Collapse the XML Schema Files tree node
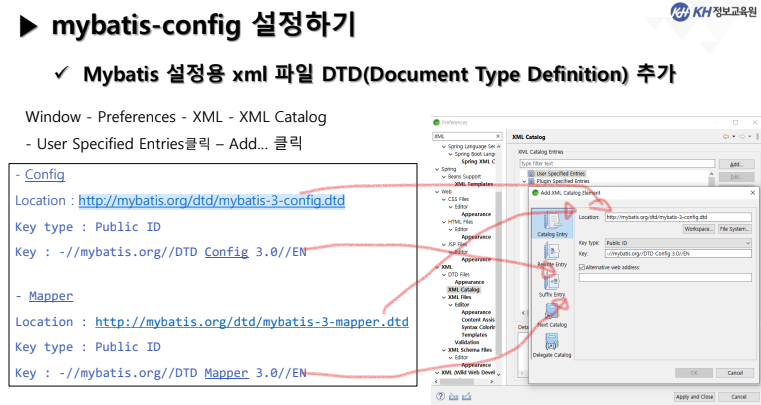 [x=444, y=350]
